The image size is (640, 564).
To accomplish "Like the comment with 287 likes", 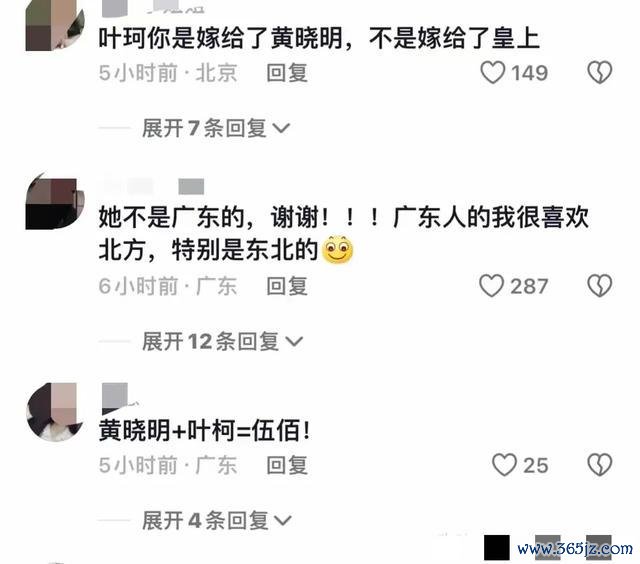I will click(x=491, y=286).
